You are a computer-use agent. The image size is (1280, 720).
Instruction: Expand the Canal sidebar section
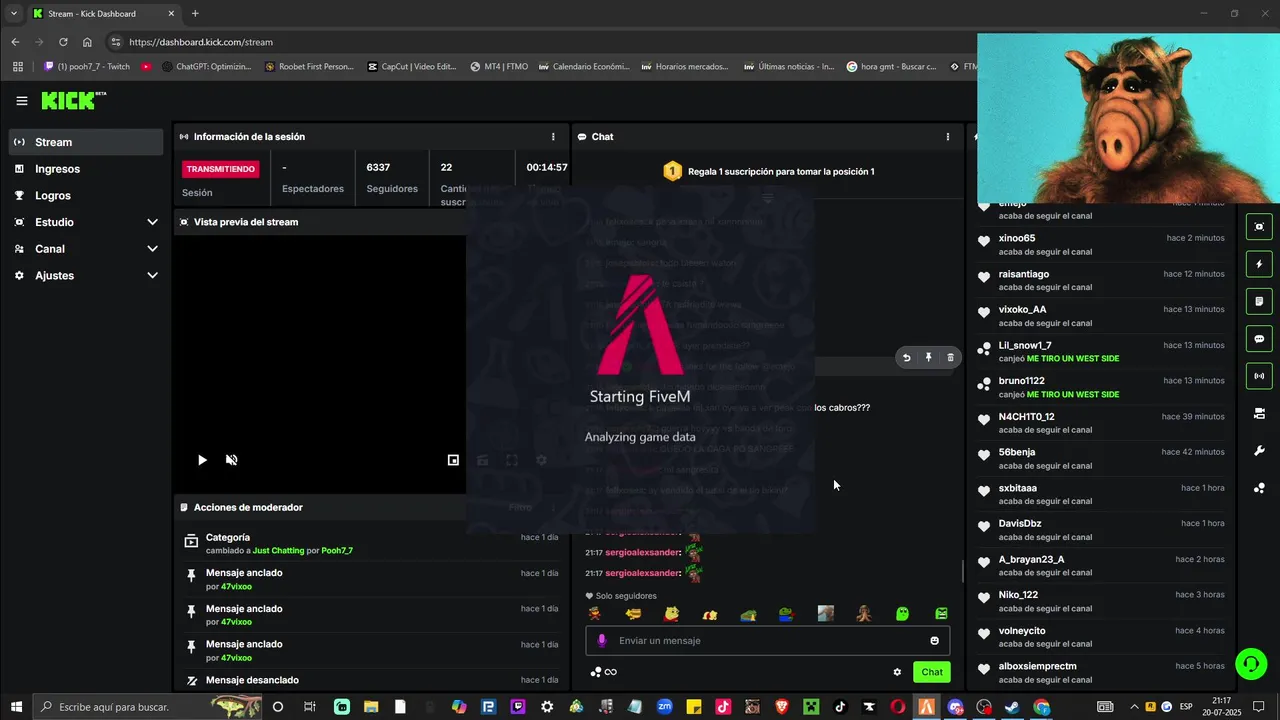pyautogui.click(x=86, y=249)
